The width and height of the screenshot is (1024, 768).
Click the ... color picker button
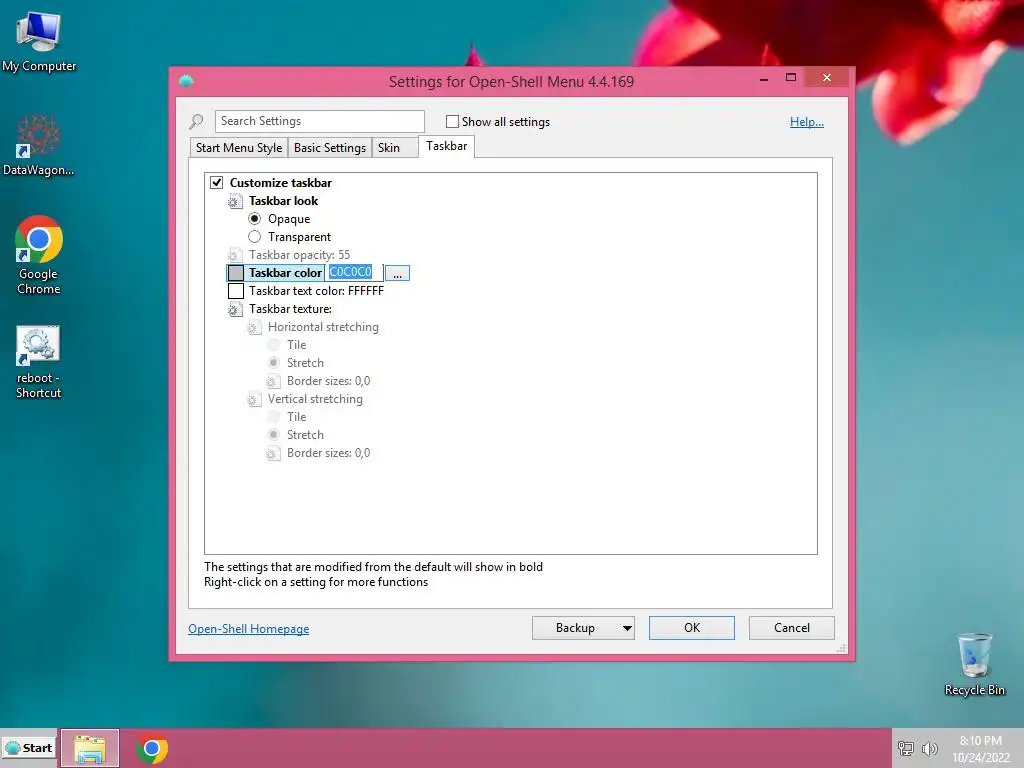click(397, 273)
